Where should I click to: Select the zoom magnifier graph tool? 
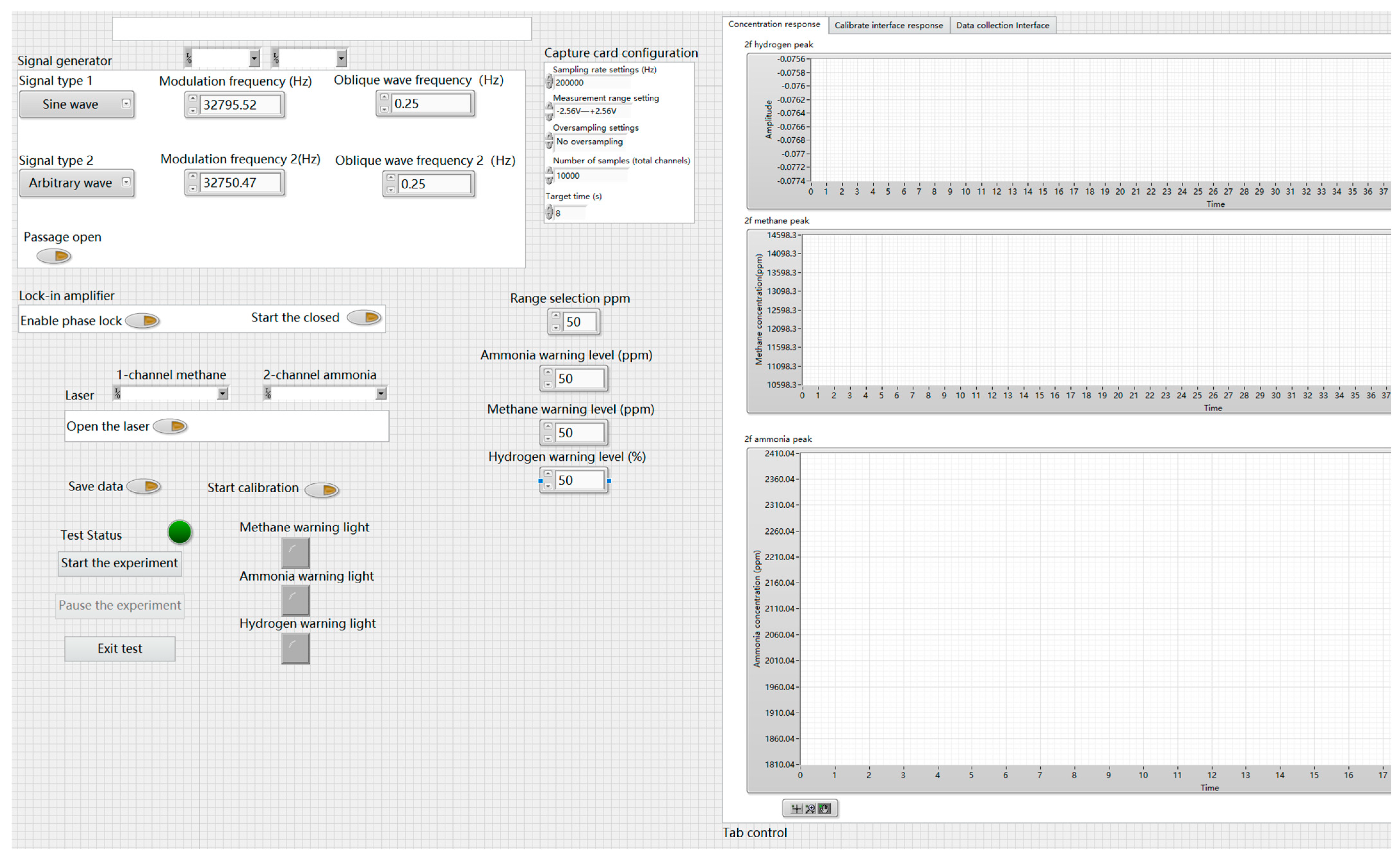pyautogui.click(x=810, y=808)
